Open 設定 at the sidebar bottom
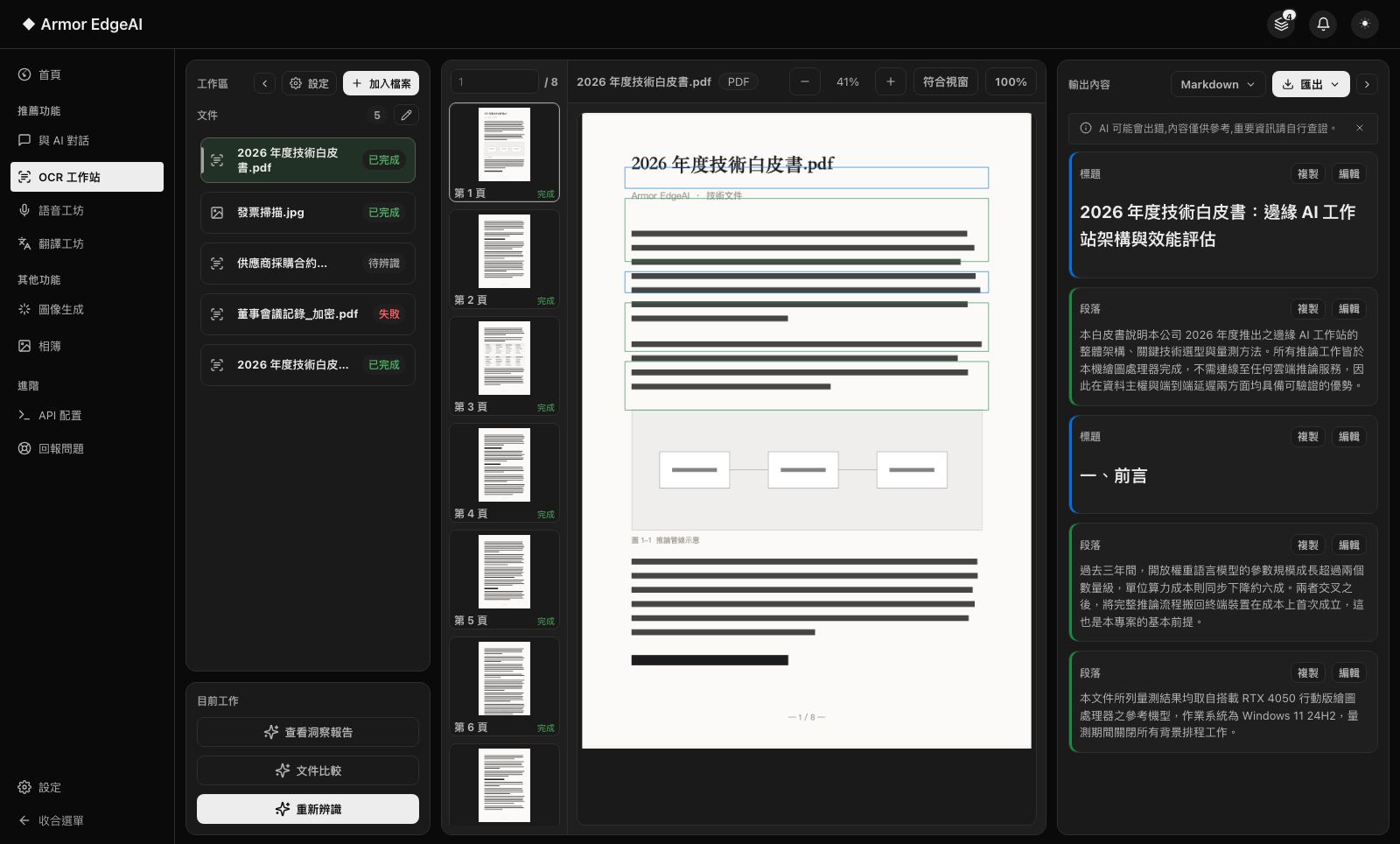The width and height of the screenshot is (1400, 844). click(x=87, y=787)
